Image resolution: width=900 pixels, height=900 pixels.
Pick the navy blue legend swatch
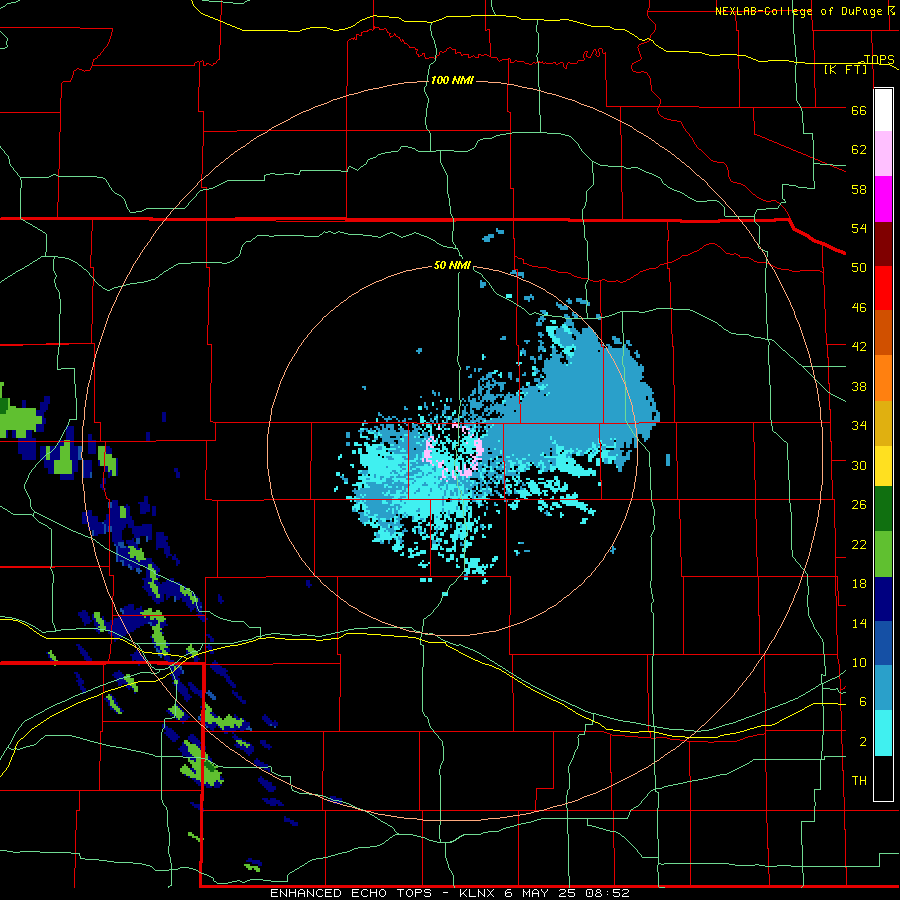pos(883,599)
